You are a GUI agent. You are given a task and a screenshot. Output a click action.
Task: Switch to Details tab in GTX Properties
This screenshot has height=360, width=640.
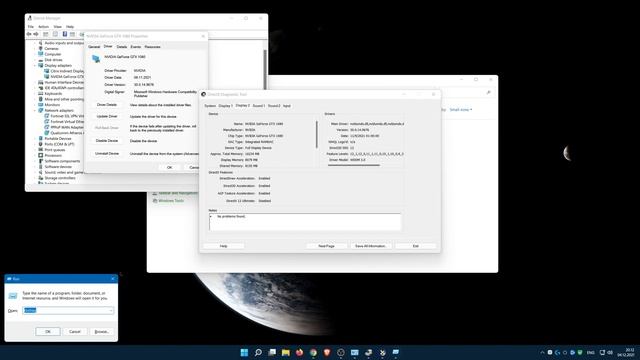122,47
